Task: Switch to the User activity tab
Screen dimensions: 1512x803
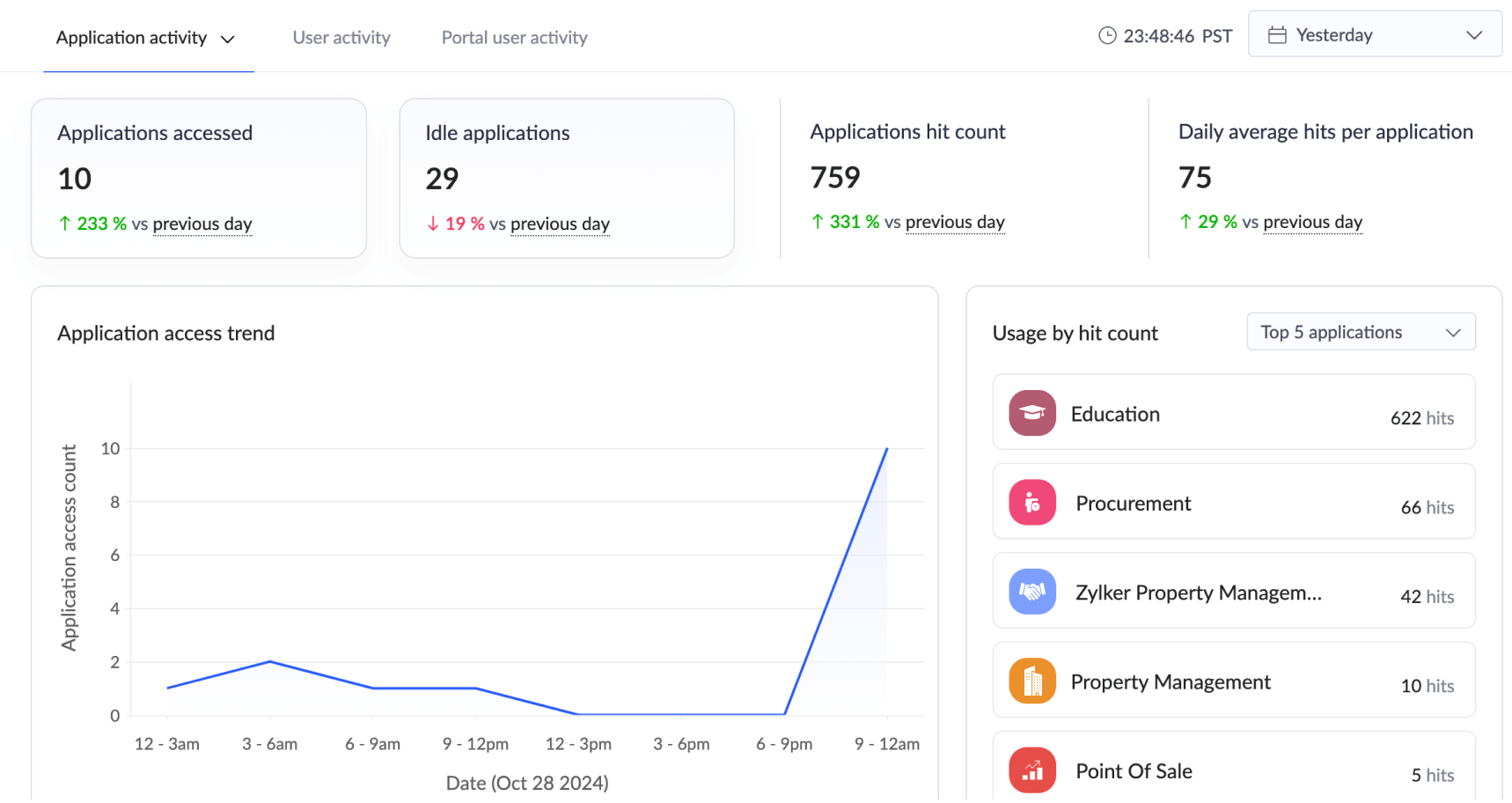Action: 341,38
